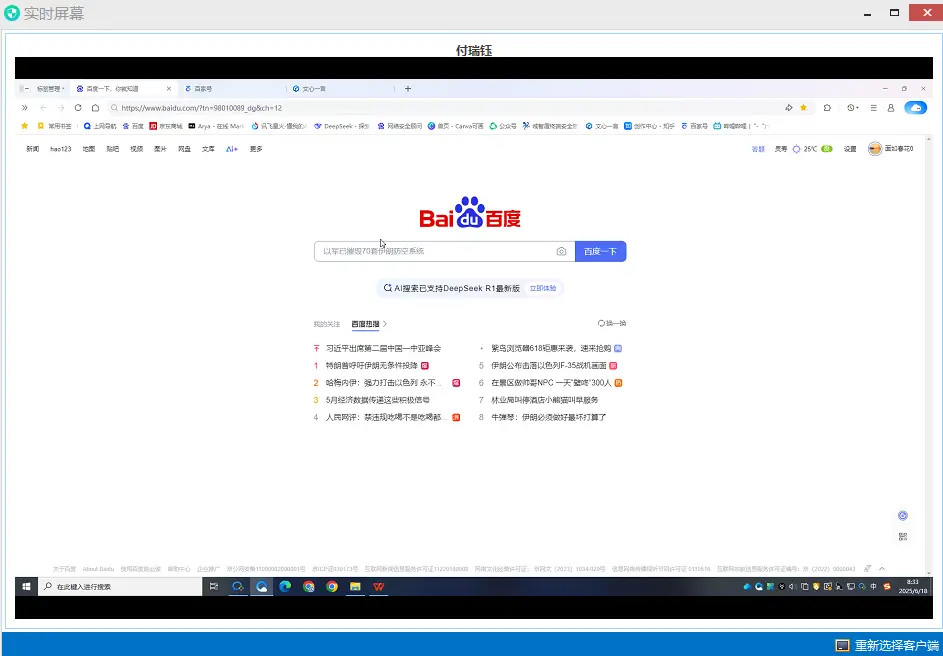The width and height of the screenshot is (943, 656).
Task: Open browser hamburger menu icon
Action: [x=873, y=108]
